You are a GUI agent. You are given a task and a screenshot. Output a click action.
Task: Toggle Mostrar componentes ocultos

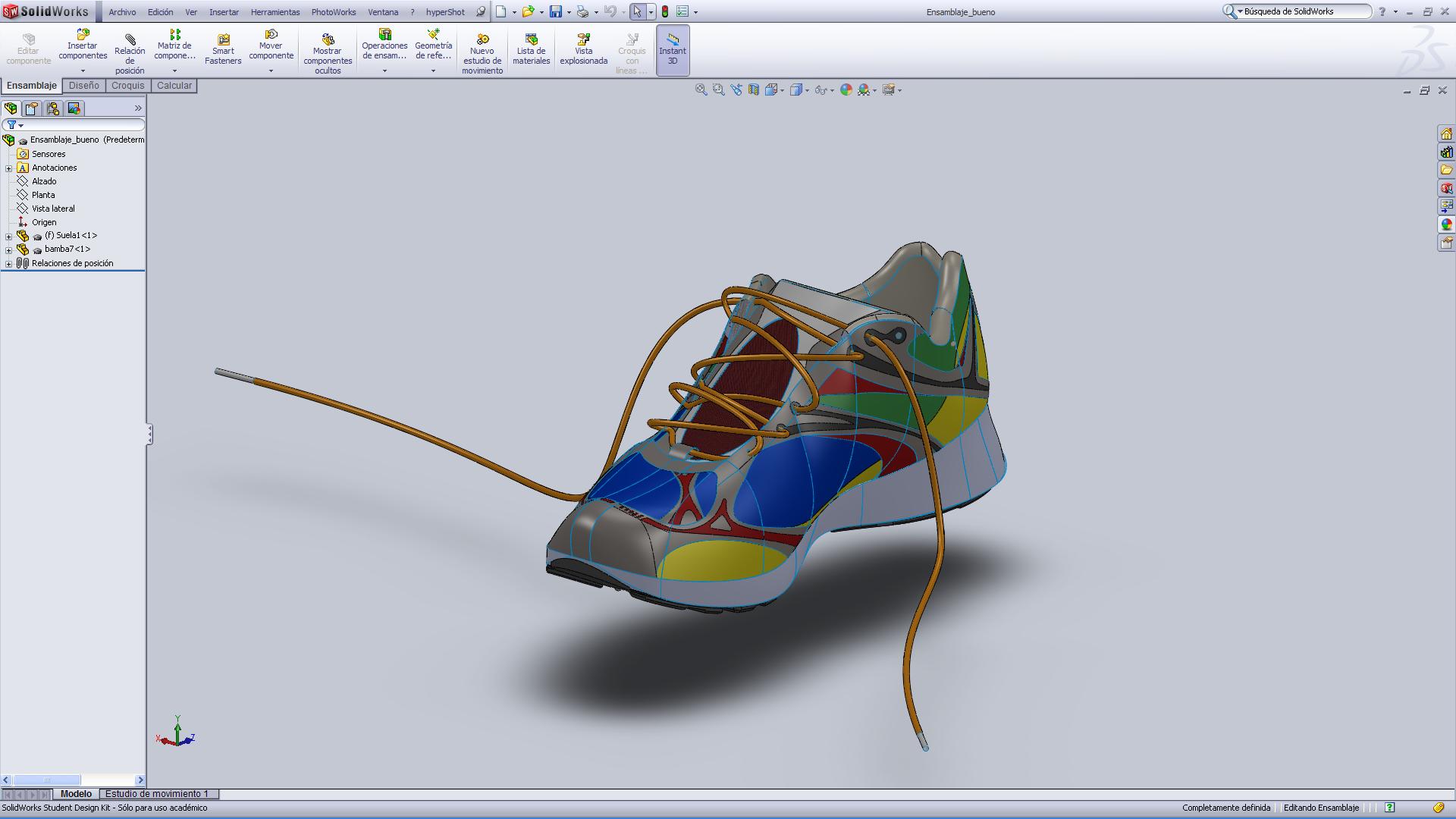(328, 53)
